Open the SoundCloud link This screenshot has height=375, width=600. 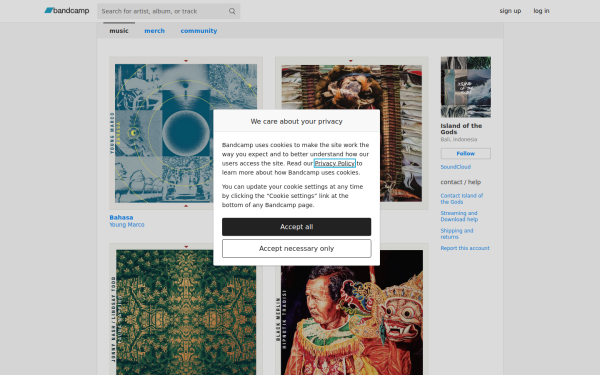click(456, 167)
